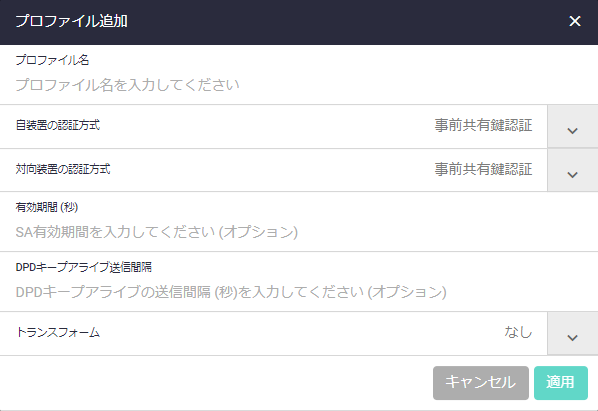Close the プロファイル追加 dialog with X
This screenshot has height=411, width=598.
[x=575, y=21]
